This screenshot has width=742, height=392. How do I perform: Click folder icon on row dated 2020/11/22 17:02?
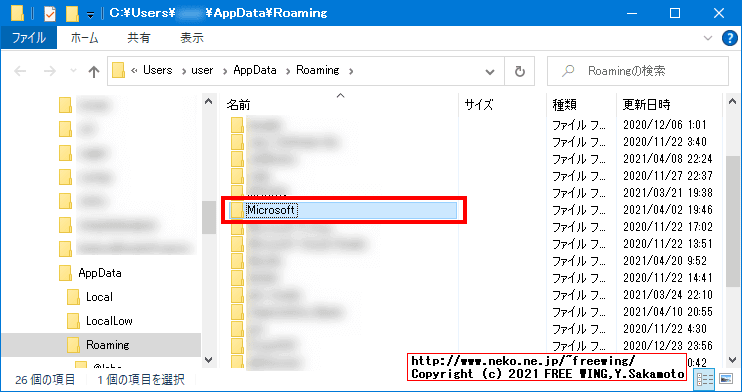click(237, 227)
